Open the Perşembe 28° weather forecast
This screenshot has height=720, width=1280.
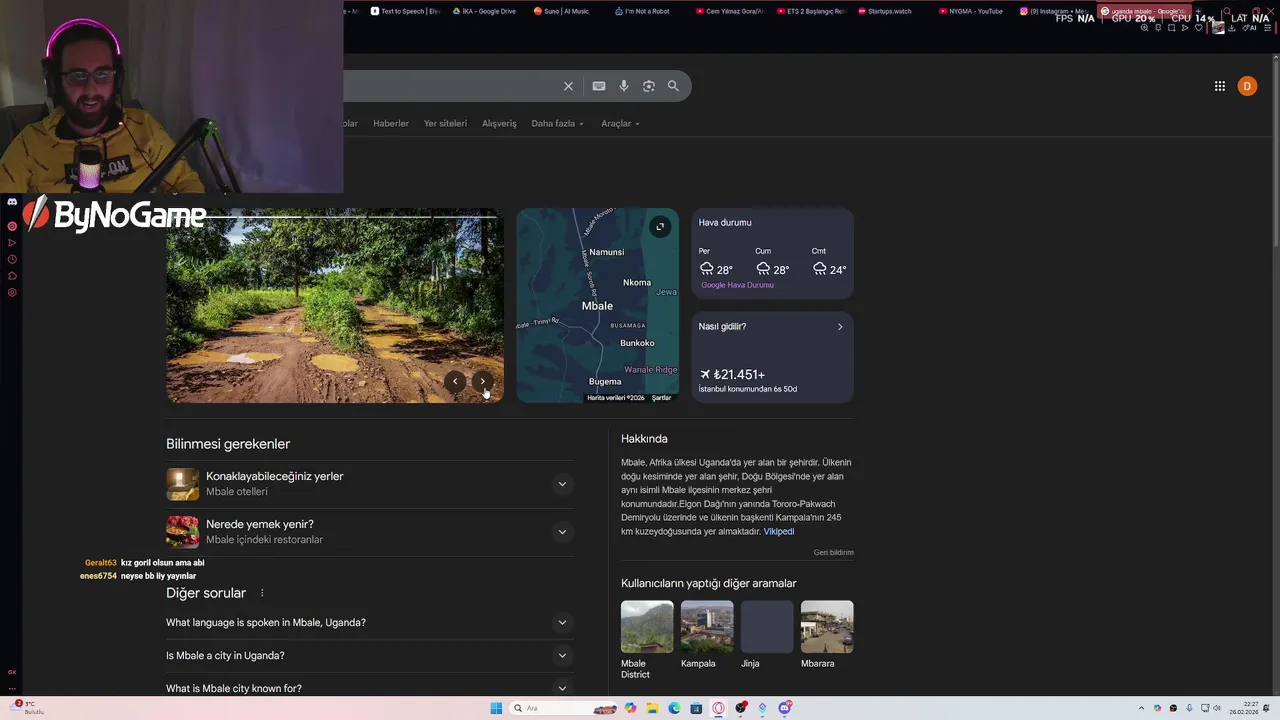tap(716, 263)
